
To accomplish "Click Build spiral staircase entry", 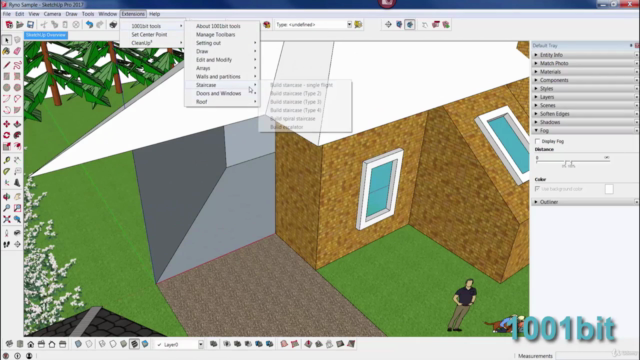I will [x=293, y=119].
